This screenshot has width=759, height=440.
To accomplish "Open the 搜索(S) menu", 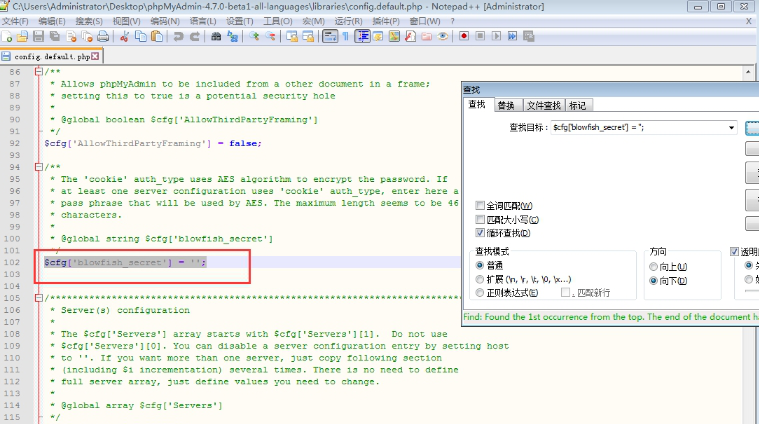I will (89, 21).
